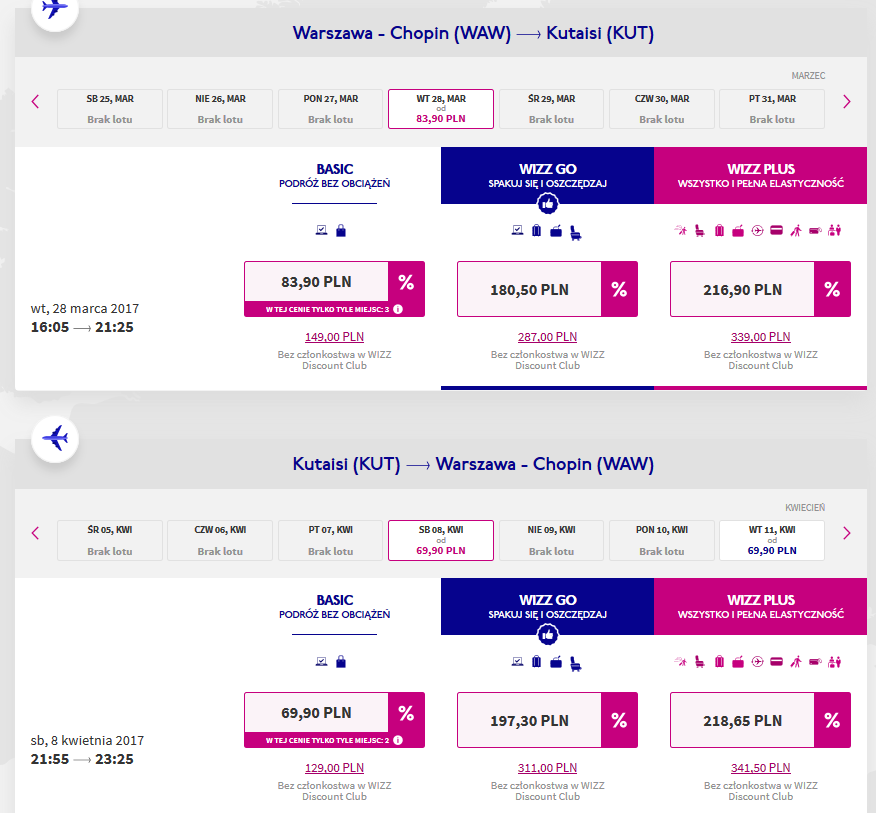876x813 pixels.
Task: Click the WIZZ GO header for Warszawa–Kutaisi
Action: 548,175
